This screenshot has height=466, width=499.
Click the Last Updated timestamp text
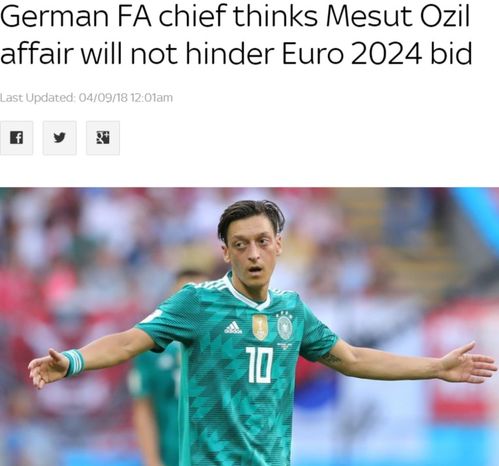click(x=86, y=98)
